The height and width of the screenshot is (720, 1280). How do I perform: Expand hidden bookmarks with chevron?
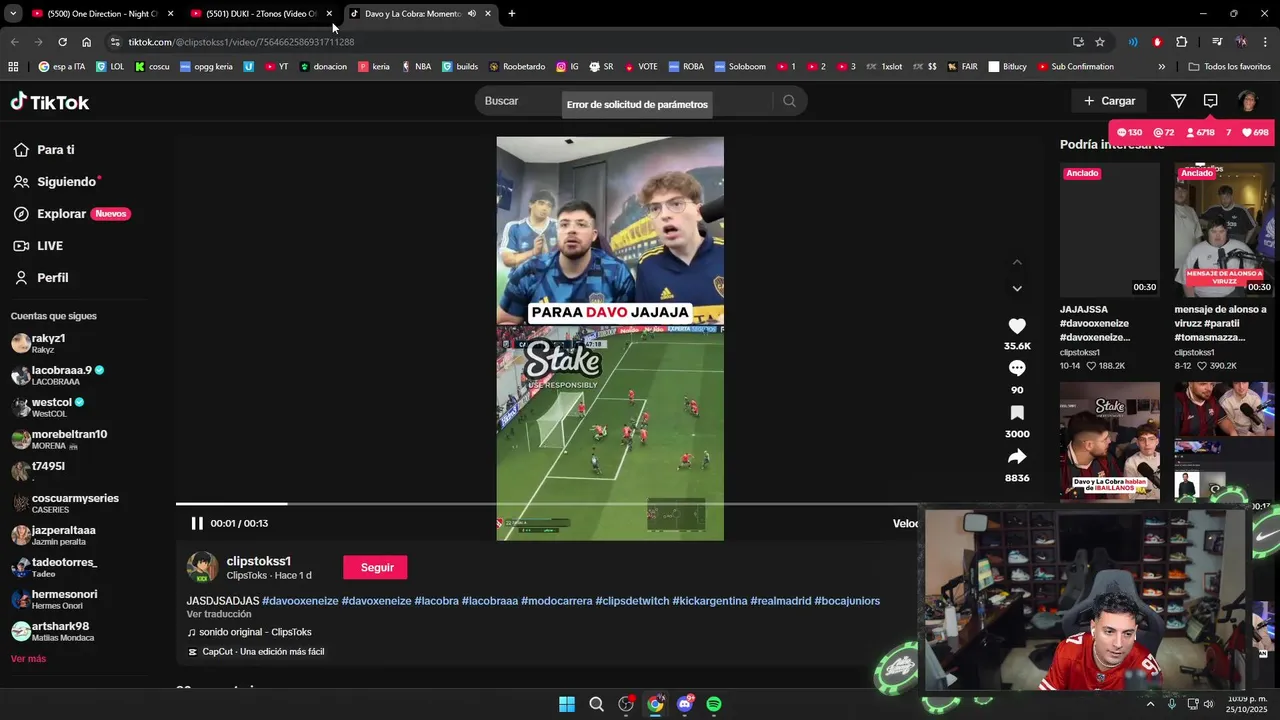click(1161, 67)
